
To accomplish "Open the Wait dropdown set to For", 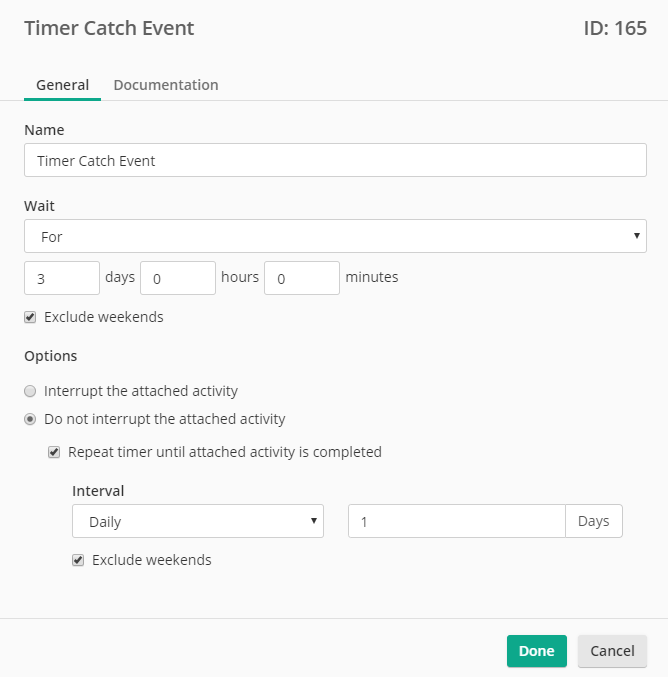I will 335,236.
